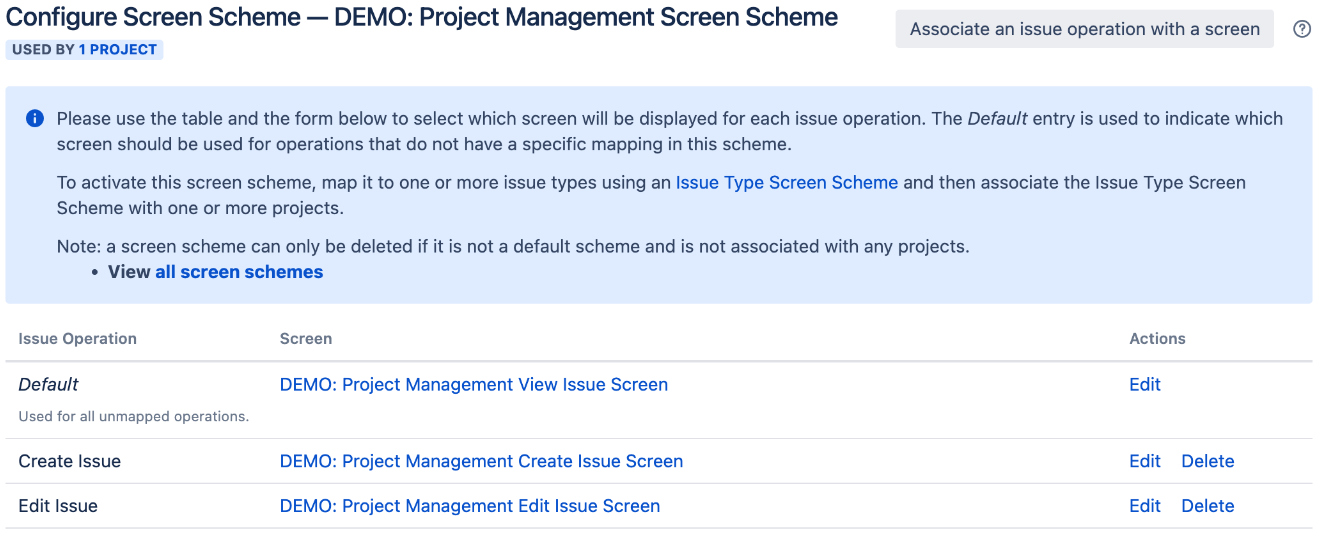Open the 1 PROJECT link in badge
This screenshot has width=1318, height=534.
coord(118,49)
